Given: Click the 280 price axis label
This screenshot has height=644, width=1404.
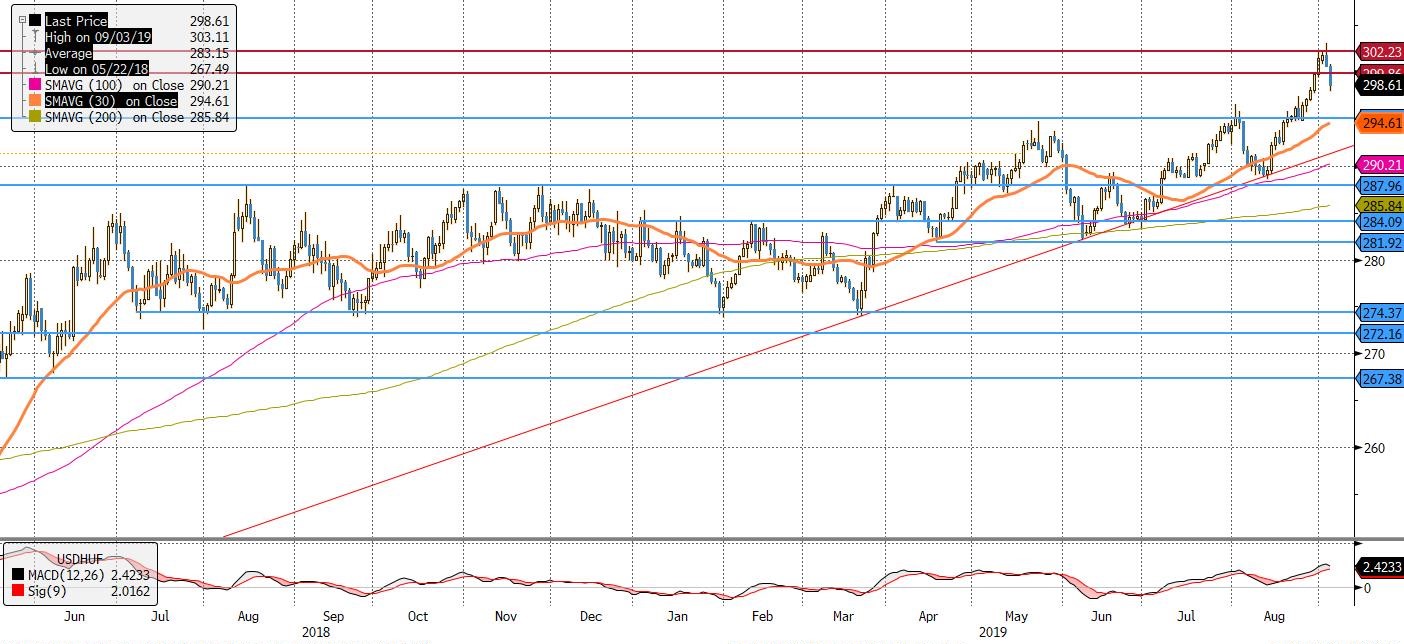Looking at the screenshot, I should pos(1374,261).
